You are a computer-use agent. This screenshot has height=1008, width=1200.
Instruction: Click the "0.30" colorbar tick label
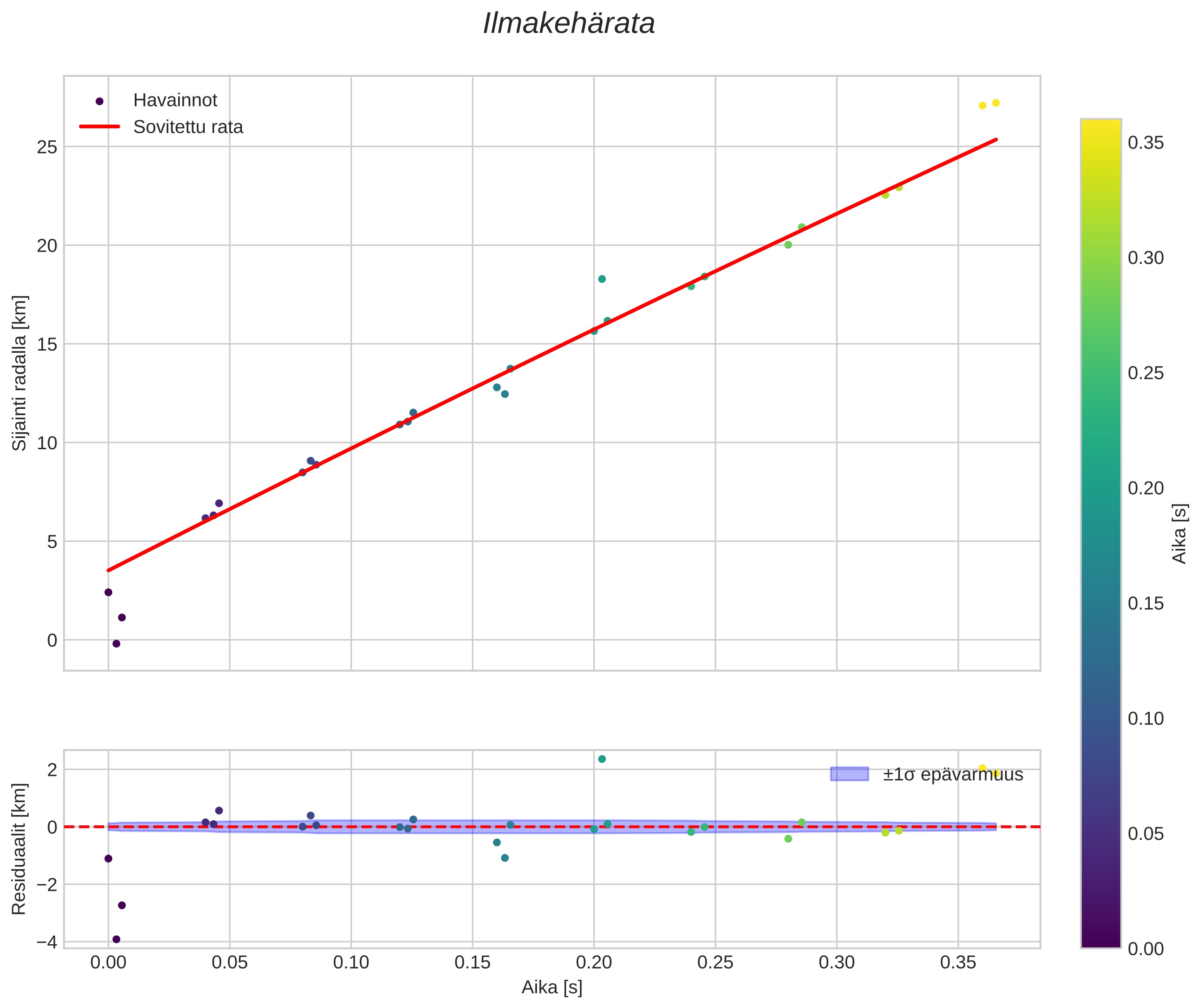coord(1146,258)
